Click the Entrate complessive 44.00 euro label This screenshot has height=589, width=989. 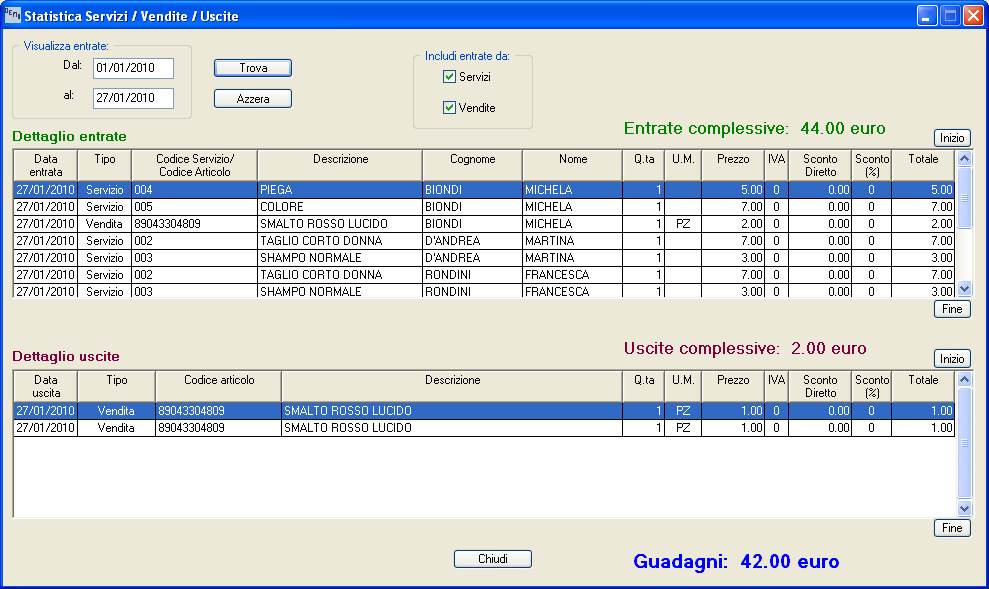click(754, 128)
